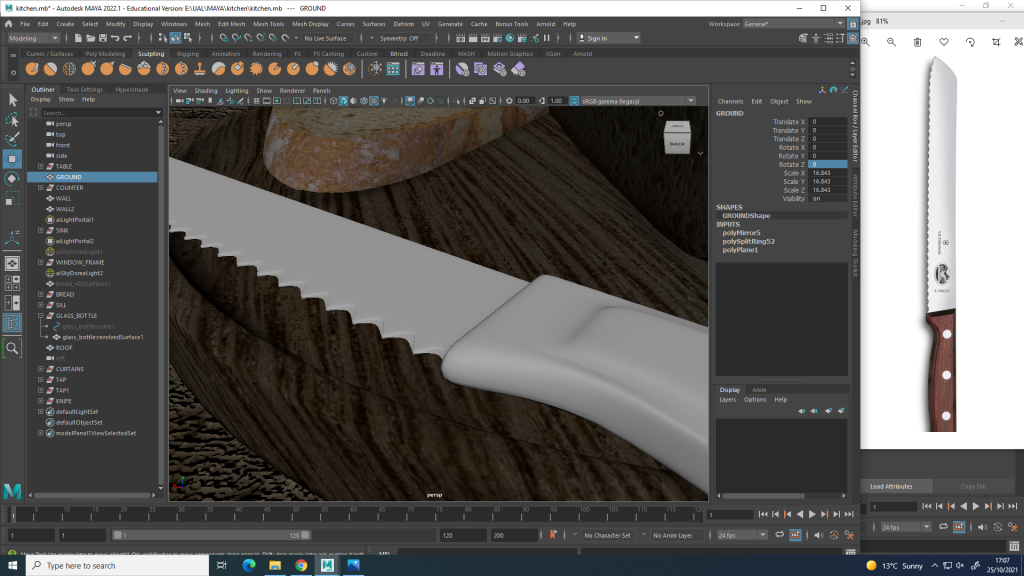Toggle the No Live Surface field
This screenshot has height=576, width=1024.
pos(326,39)
